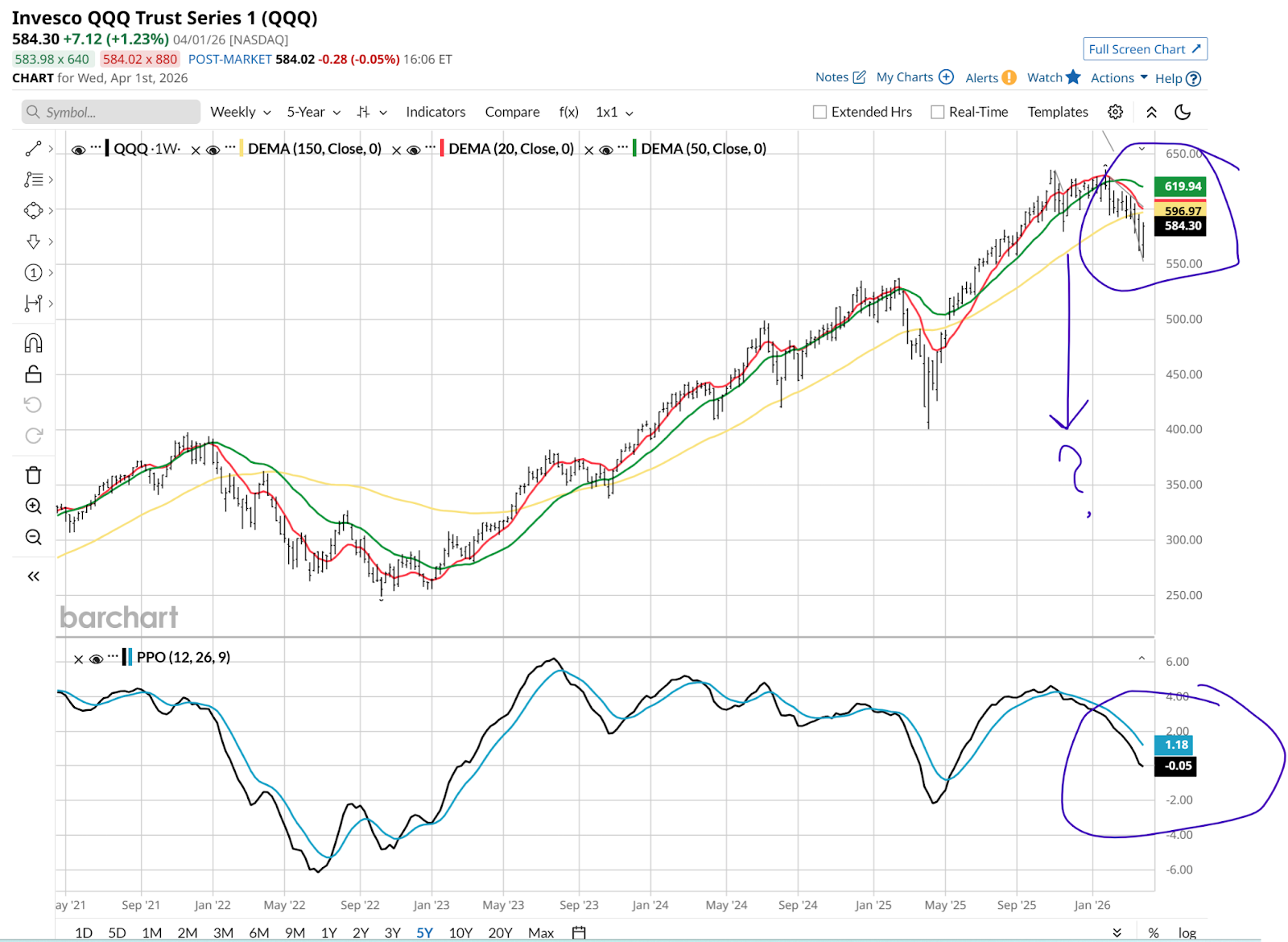The image size is (1288, 942).
Task: Hide the DEMA (50, Close, 0) line
Action: [x=606, y=150]
